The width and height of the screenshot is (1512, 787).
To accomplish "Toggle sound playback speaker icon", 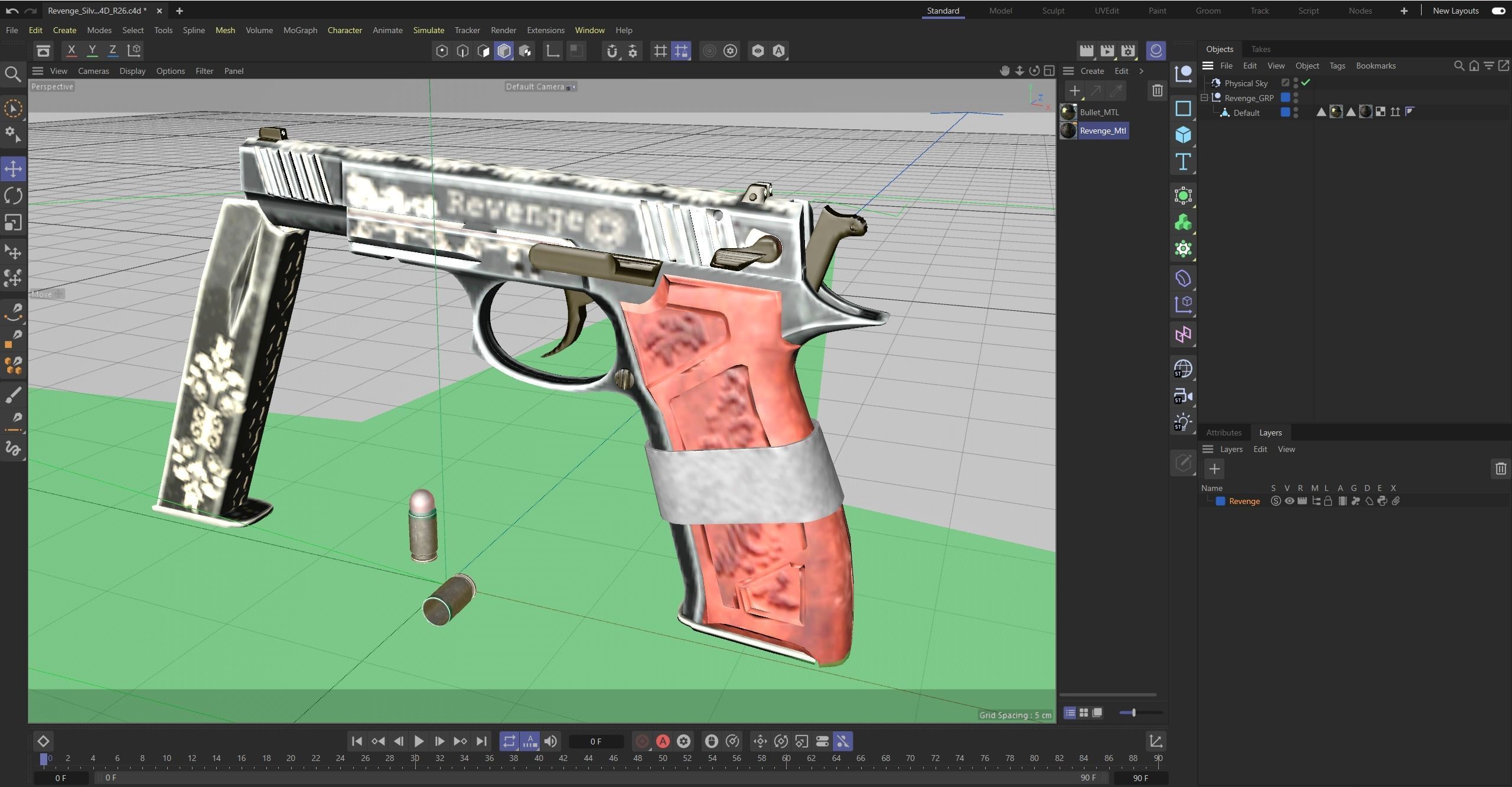I will coord(550,742).
